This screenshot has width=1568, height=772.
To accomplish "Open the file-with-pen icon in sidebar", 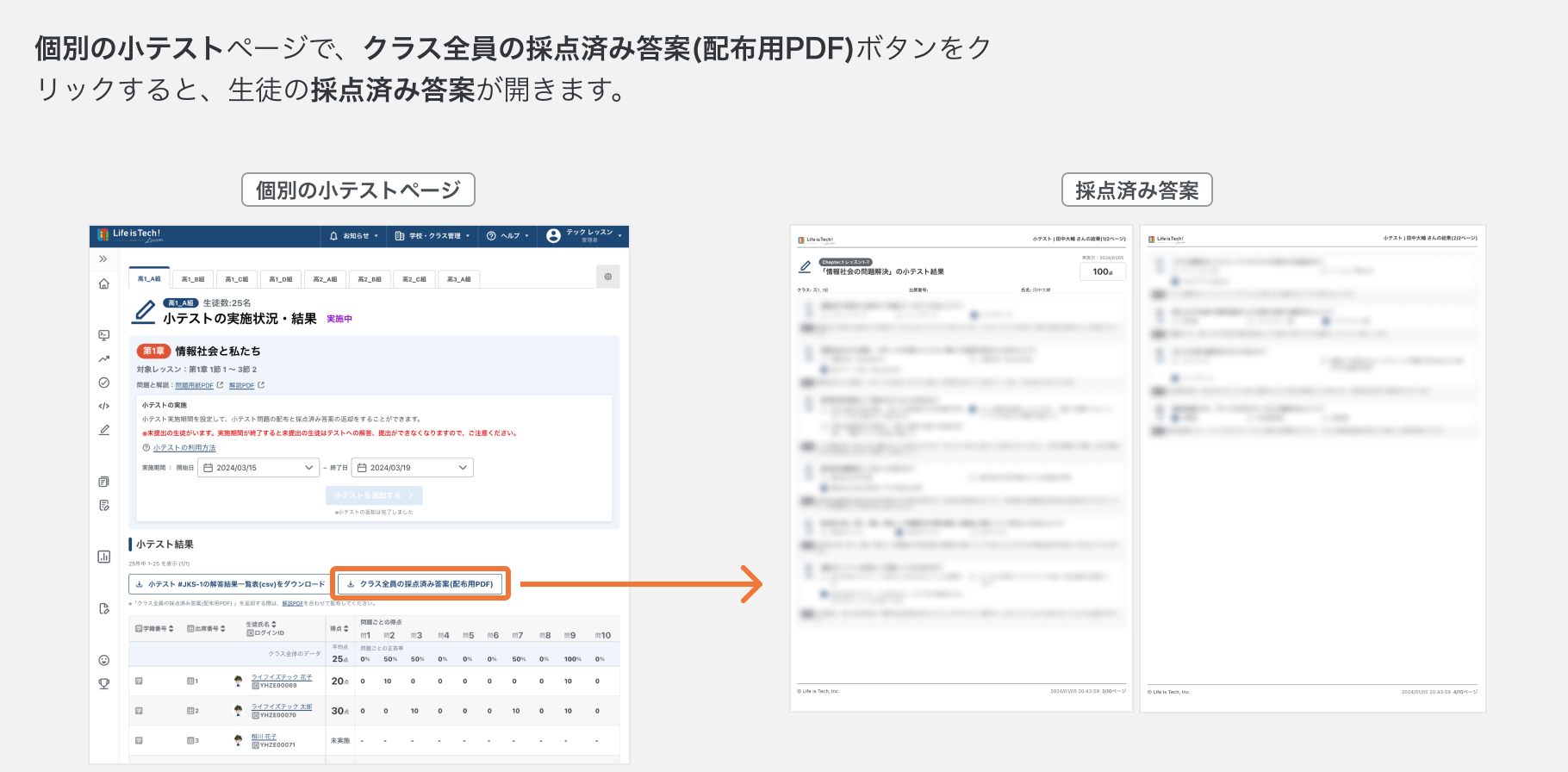I will (103, 608).
